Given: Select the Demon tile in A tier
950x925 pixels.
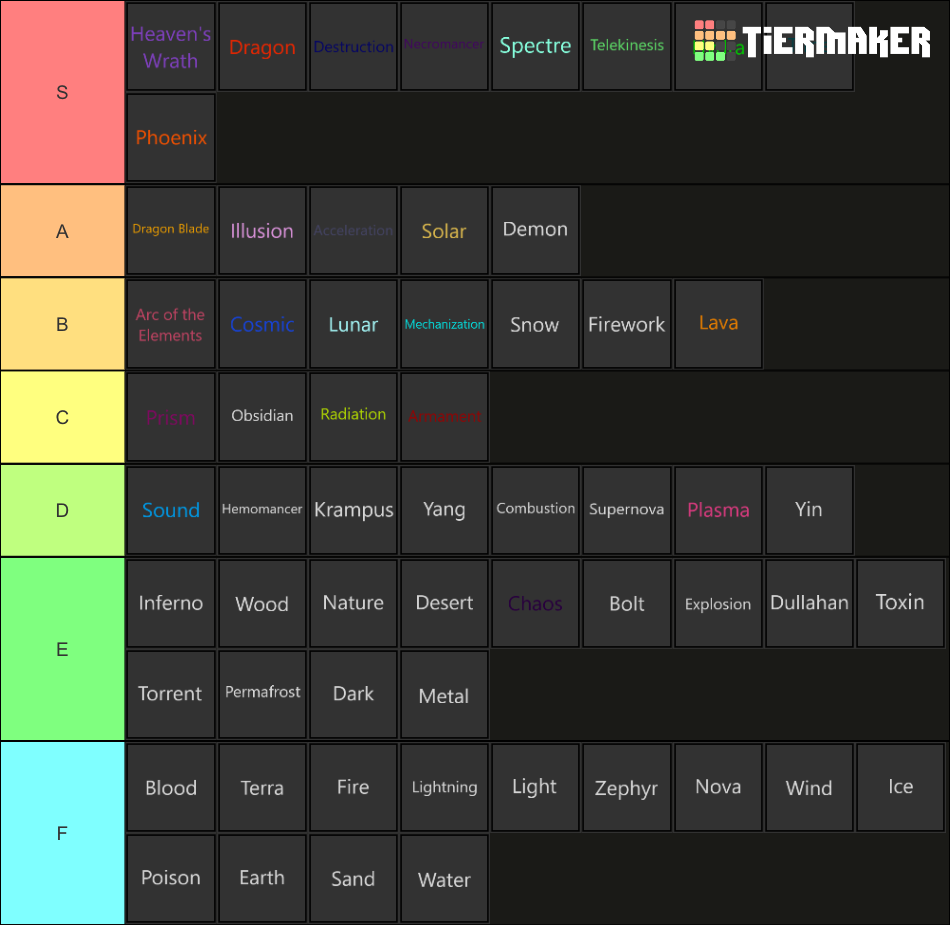Looking at the screenshot, I should 535,229.
